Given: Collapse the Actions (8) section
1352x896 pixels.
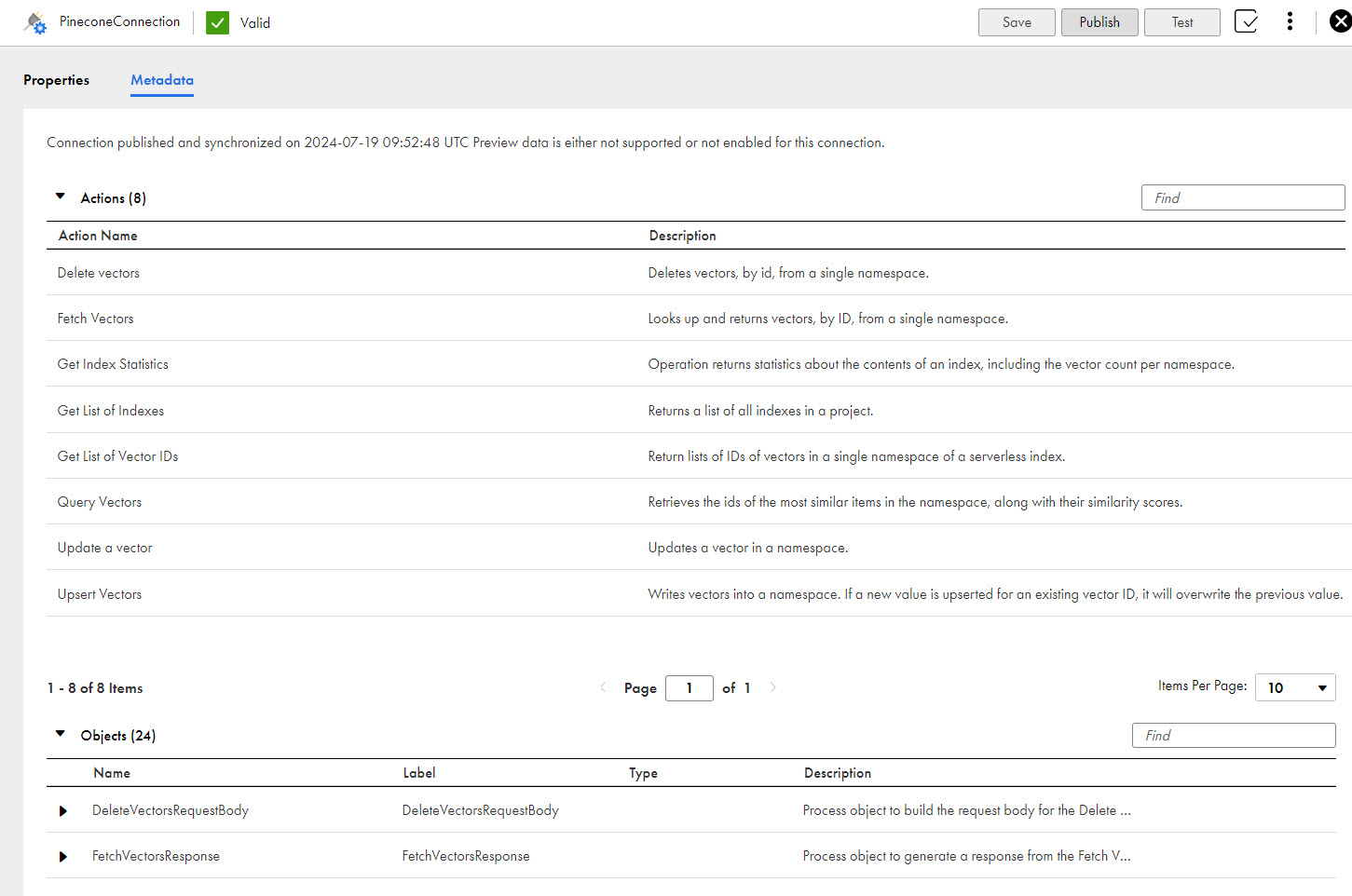Looking at the screenshot, I should coord(61,197).
